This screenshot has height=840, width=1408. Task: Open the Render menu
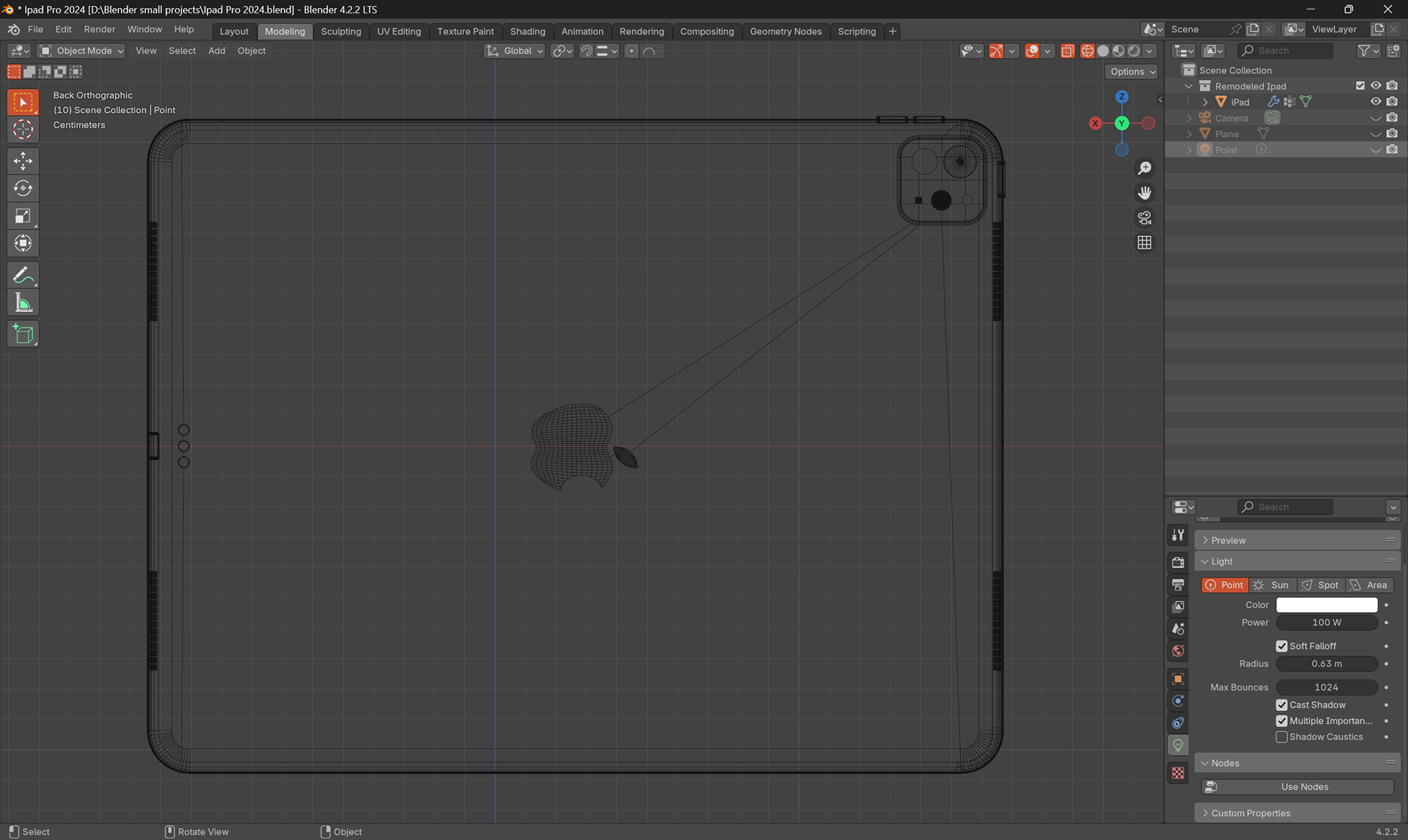pyautogui.click(x=99, y=29)
